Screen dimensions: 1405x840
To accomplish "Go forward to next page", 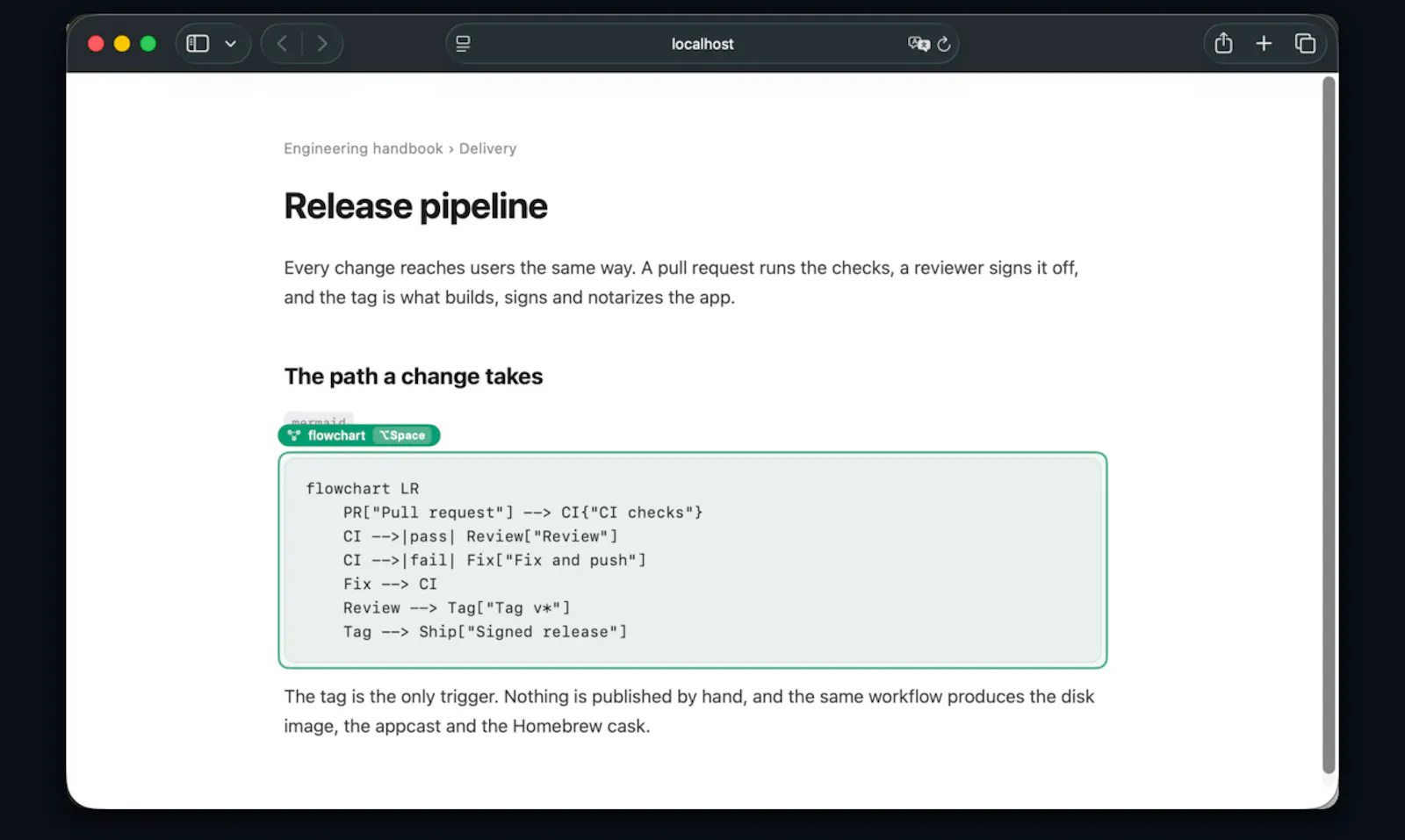I will click(322, 44).
